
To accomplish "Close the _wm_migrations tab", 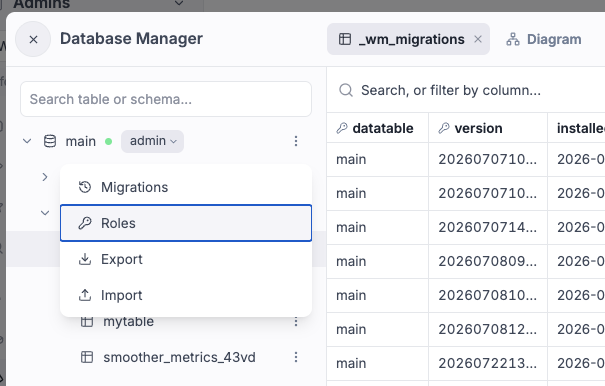I will [x=478, y=39].
